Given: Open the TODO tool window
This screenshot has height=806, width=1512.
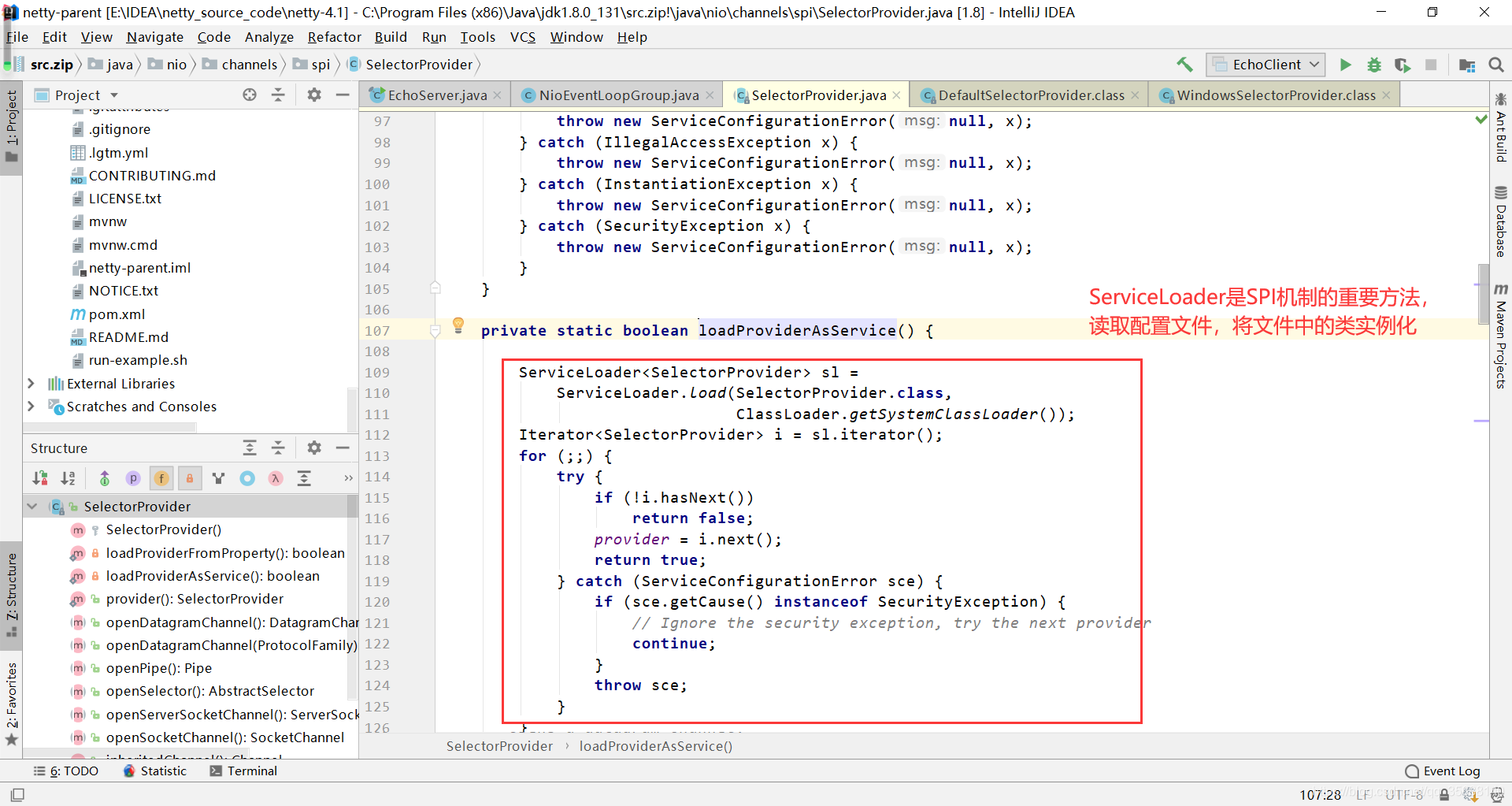Looking at the screenshot, I should point(66,771).
